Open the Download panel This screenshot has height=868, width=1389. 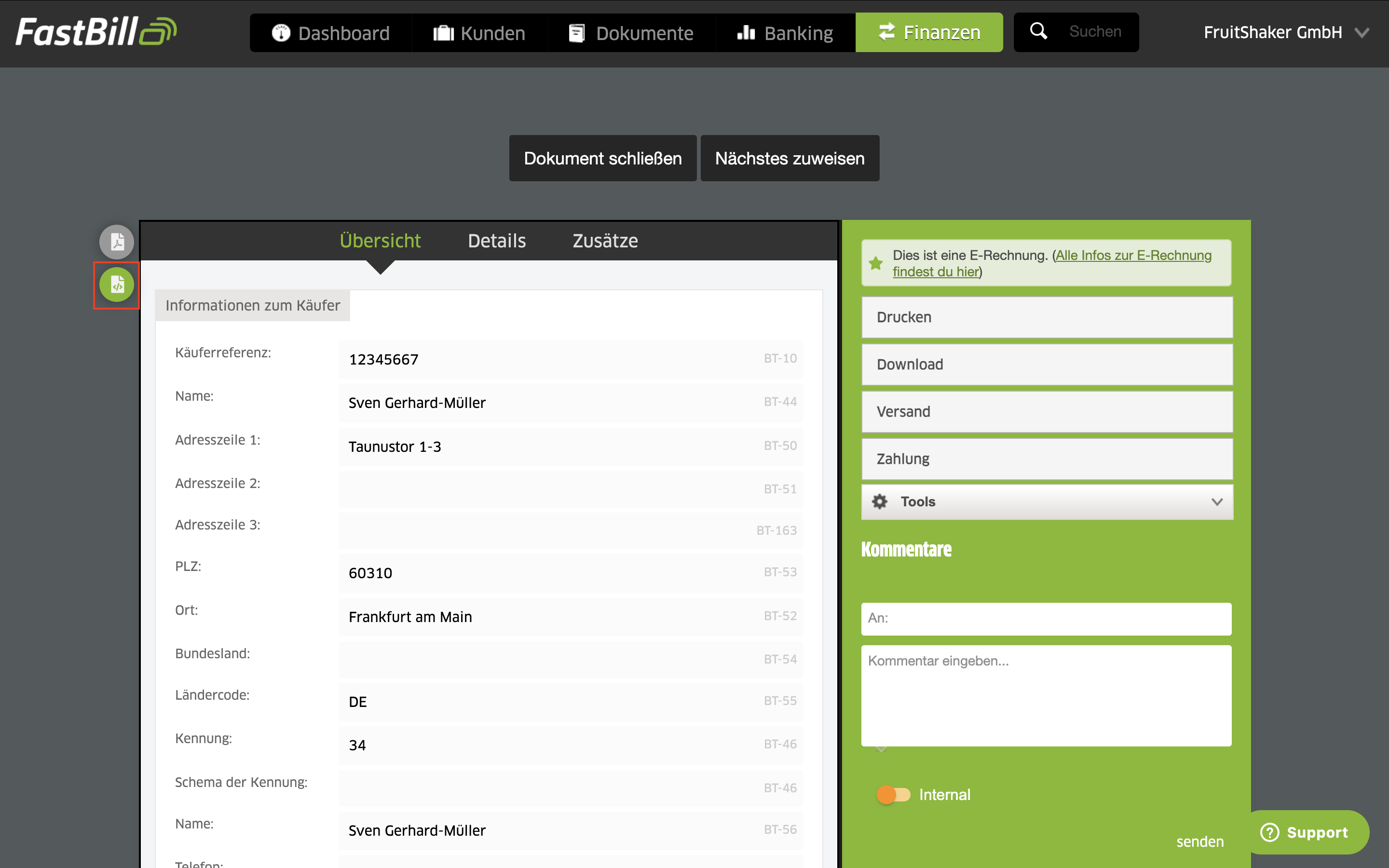(x=1047, y=364)
